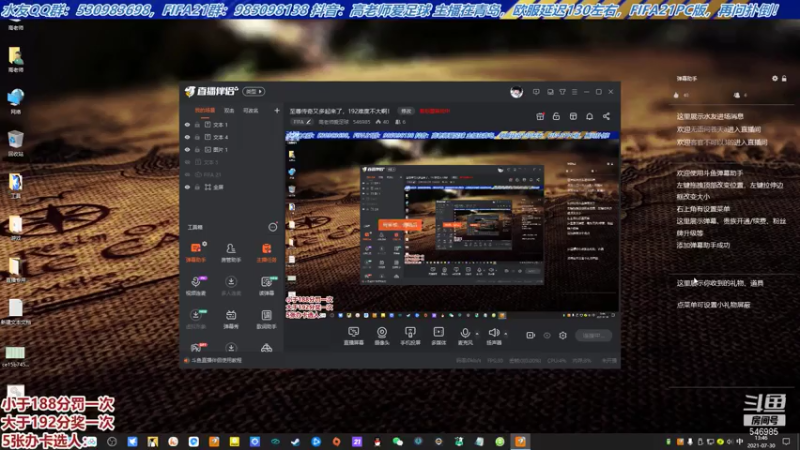Open filter funnel icon in title bar

pyautogui.click(x=562, y=92)
